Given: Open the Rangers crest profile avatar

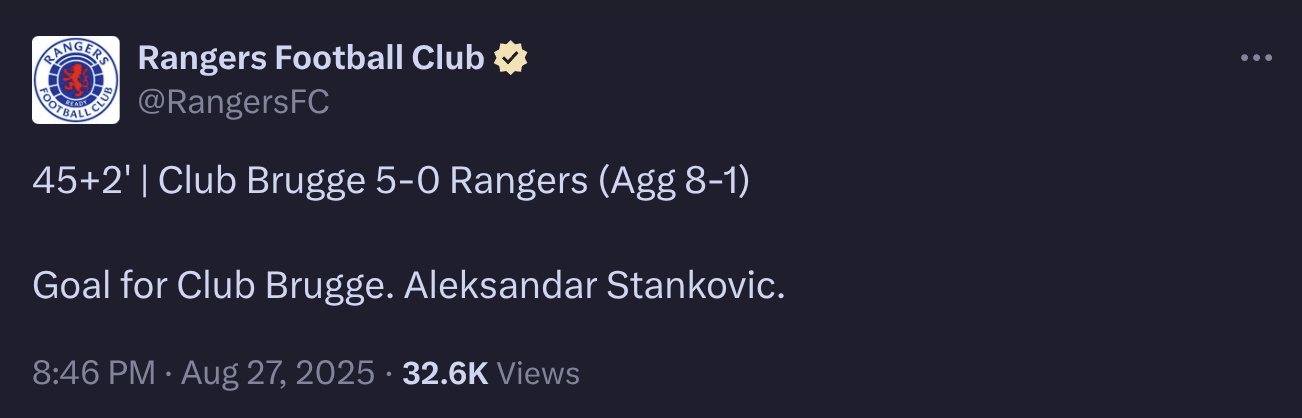Looking at the screenshot, I should tap(76, 80).
